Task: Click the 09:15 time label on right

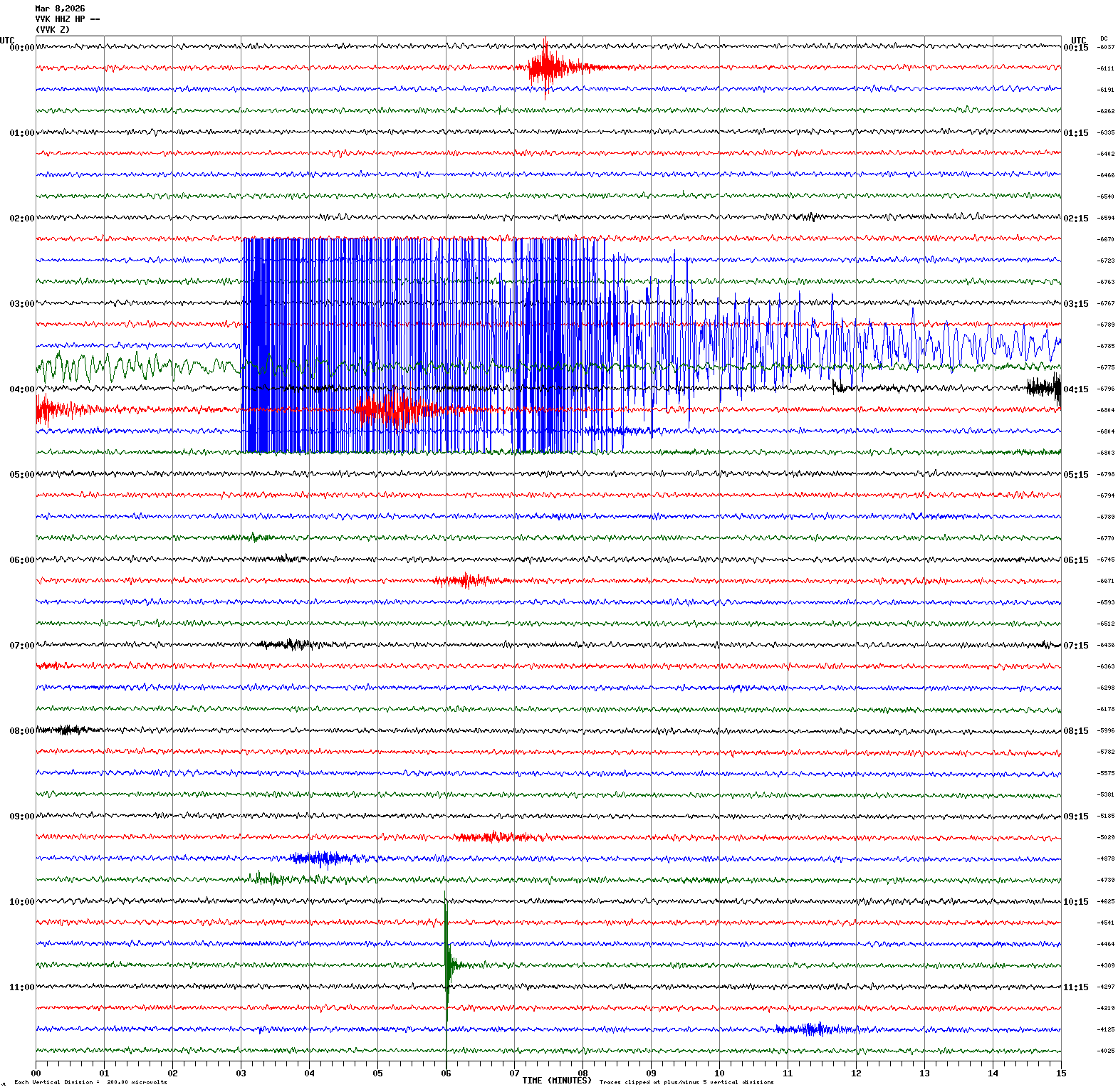Action: 1075,817
